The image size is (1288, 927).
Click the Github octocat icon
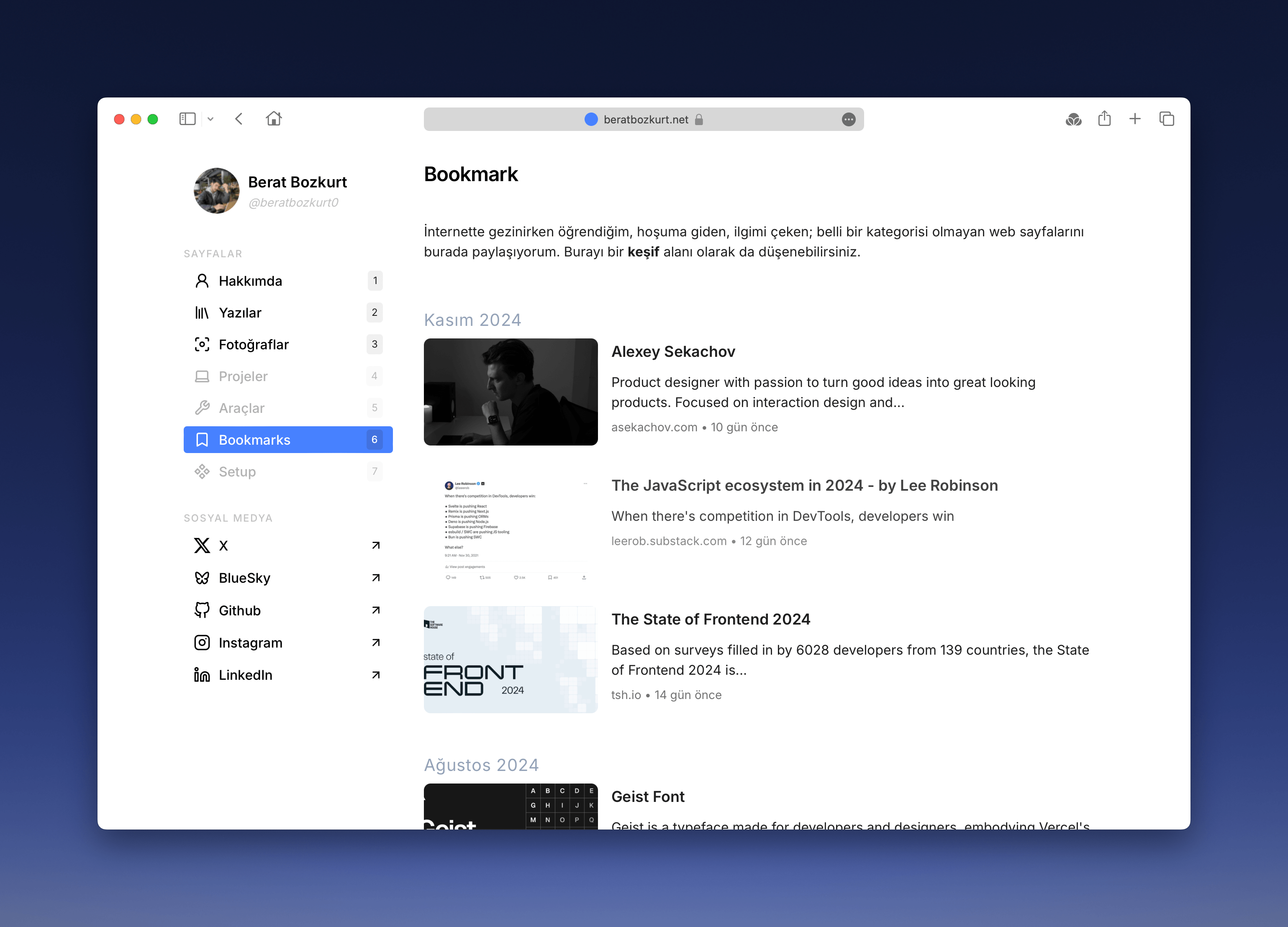pyautogui.click(x=202, y=610)
